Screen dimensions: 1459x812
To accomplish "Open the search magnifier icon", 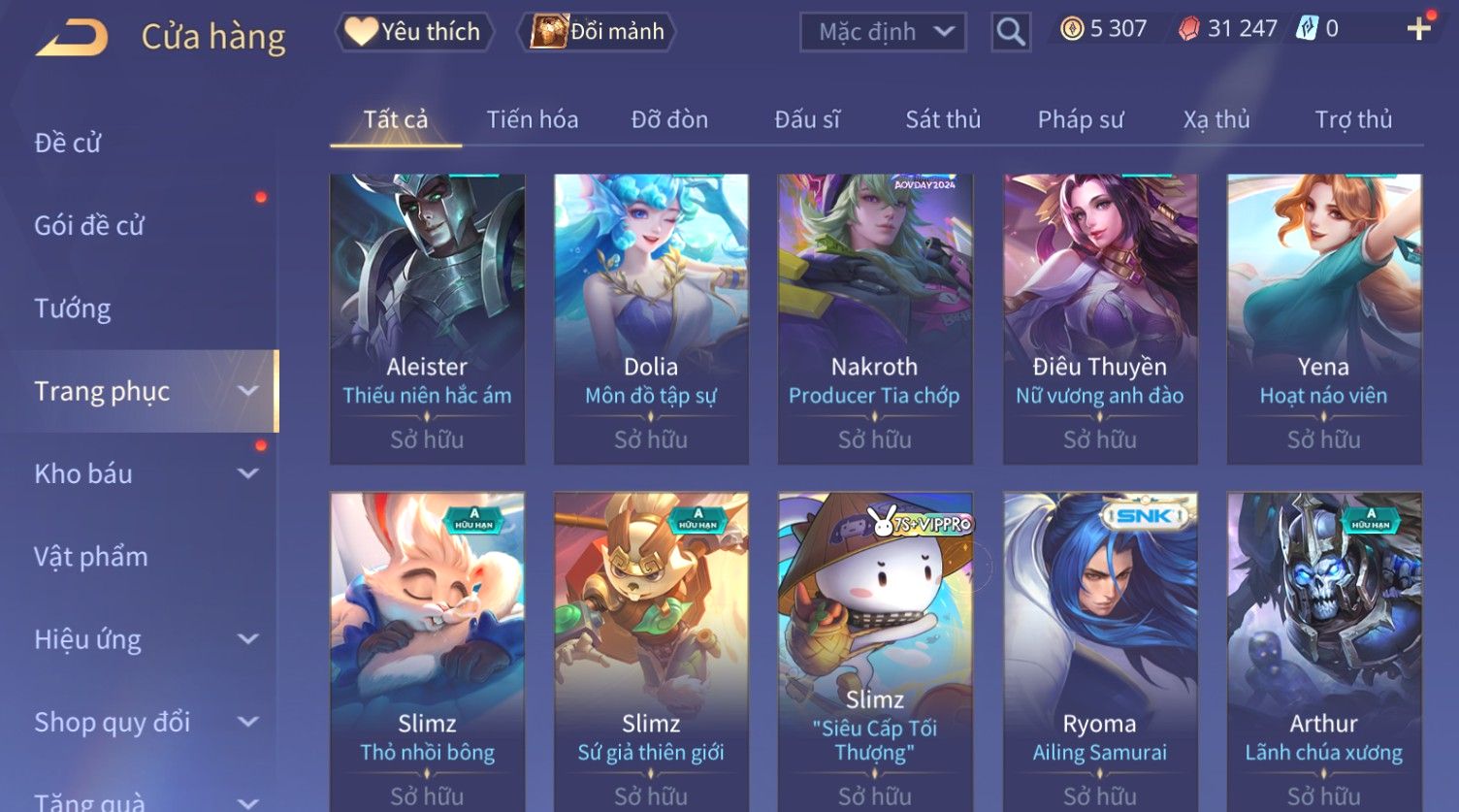I will pyautogui.click(x=1011, y=32).
